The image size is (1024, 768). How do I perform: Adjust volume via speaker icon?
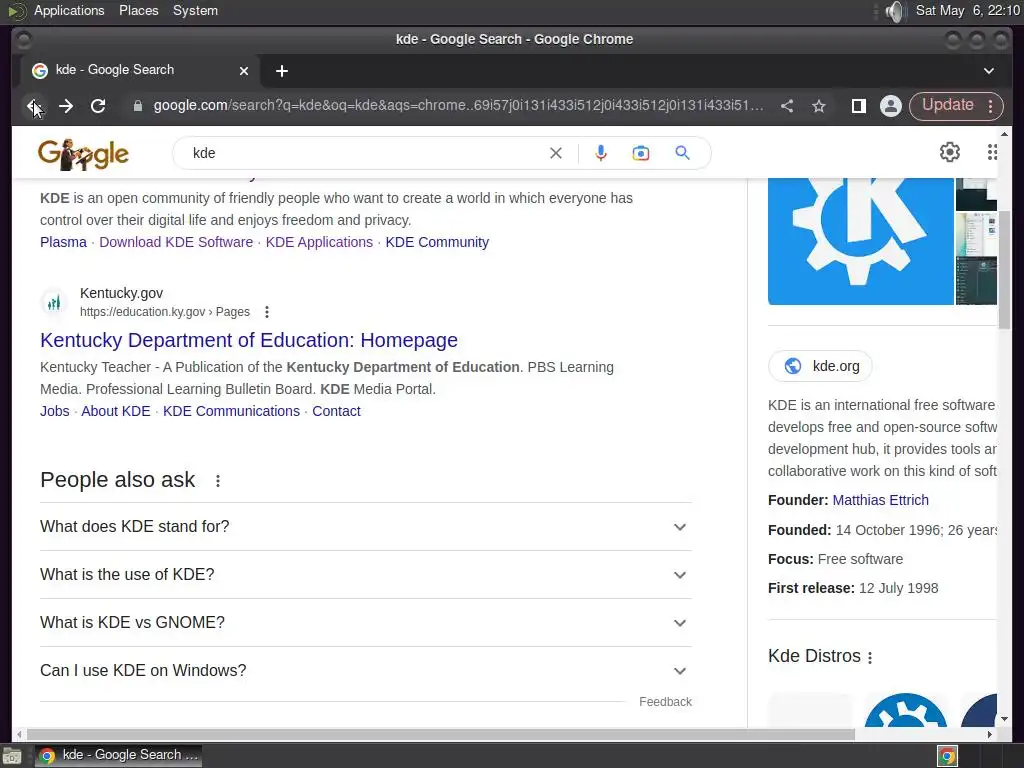[896, 11]
